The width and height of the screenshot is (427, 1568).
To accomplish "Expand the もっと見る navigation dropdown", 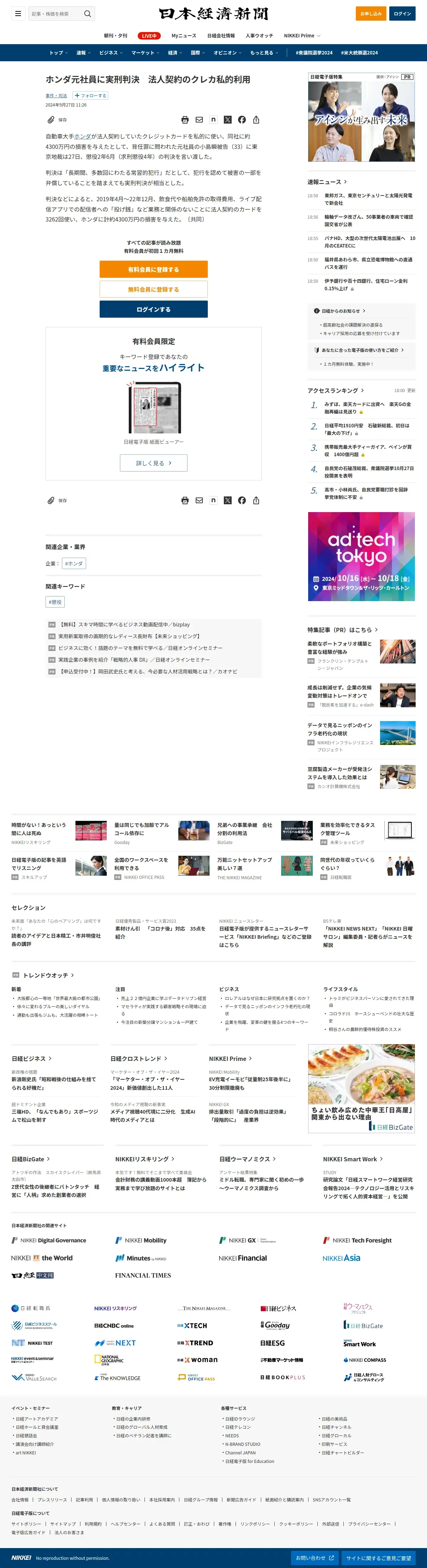I will [264, 53].
